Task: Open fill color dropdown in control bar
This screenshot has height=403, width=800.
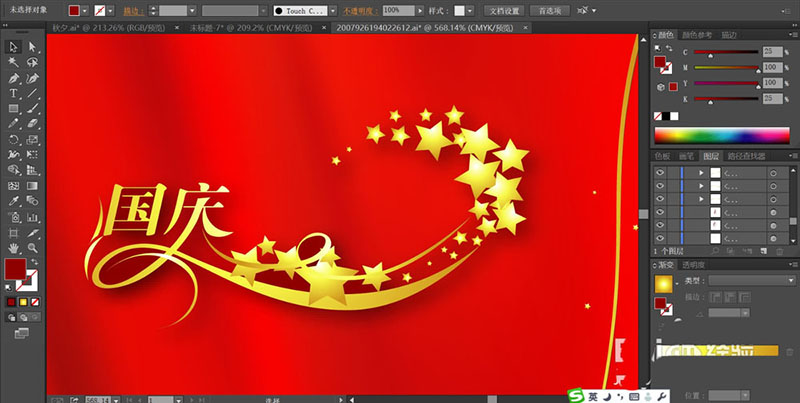Action: 85,10
